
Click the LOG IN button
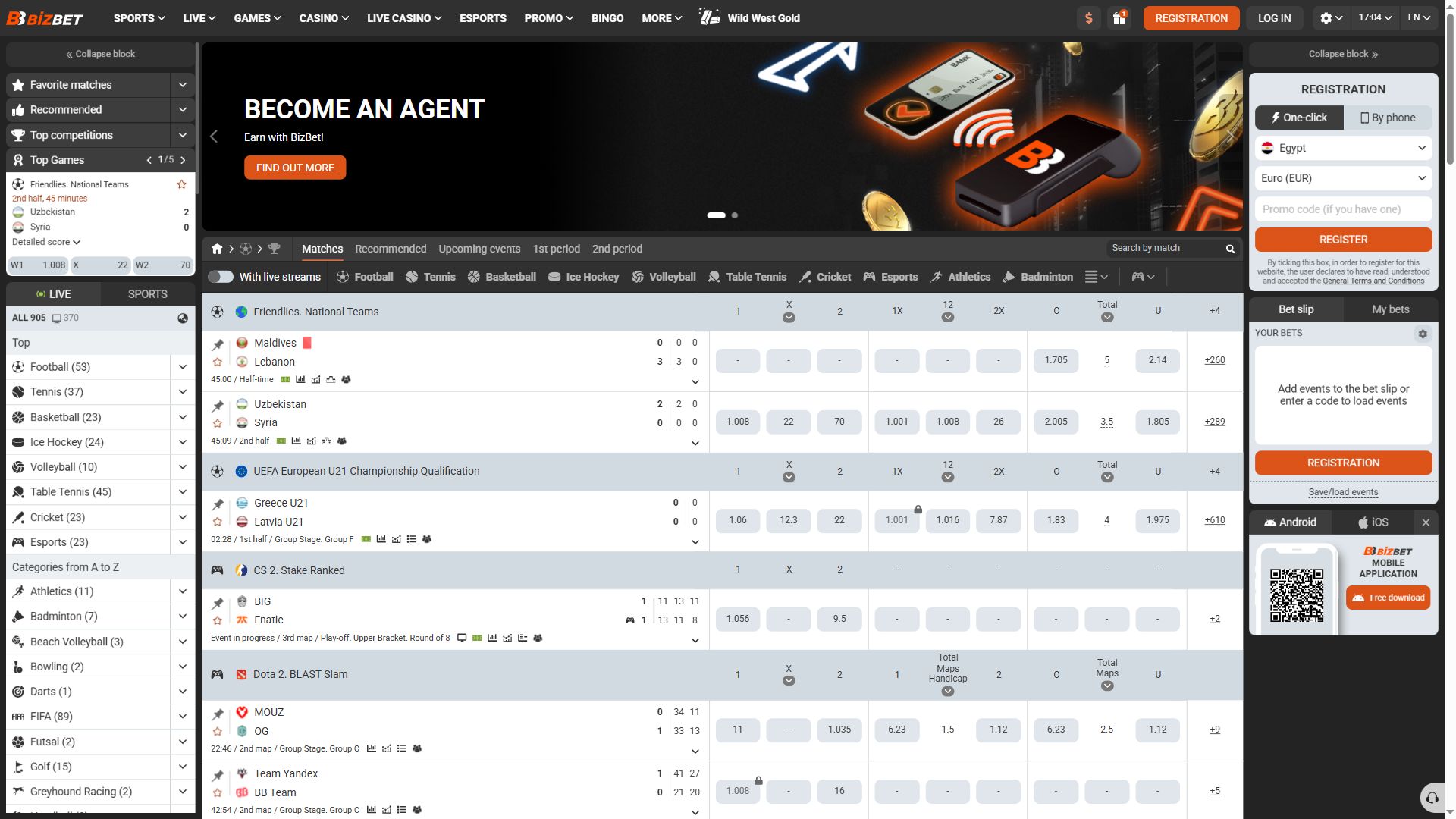tap(1274, 18)
